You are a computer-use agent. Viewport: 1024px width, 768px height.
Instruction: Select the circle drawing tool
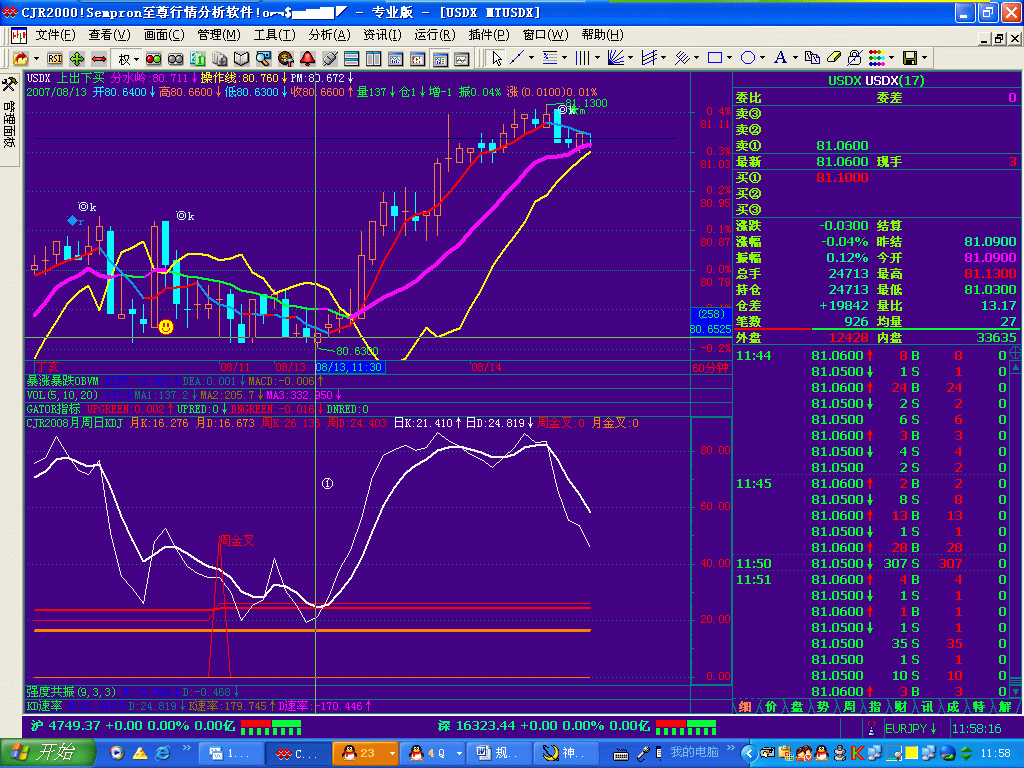pos(748,58)
